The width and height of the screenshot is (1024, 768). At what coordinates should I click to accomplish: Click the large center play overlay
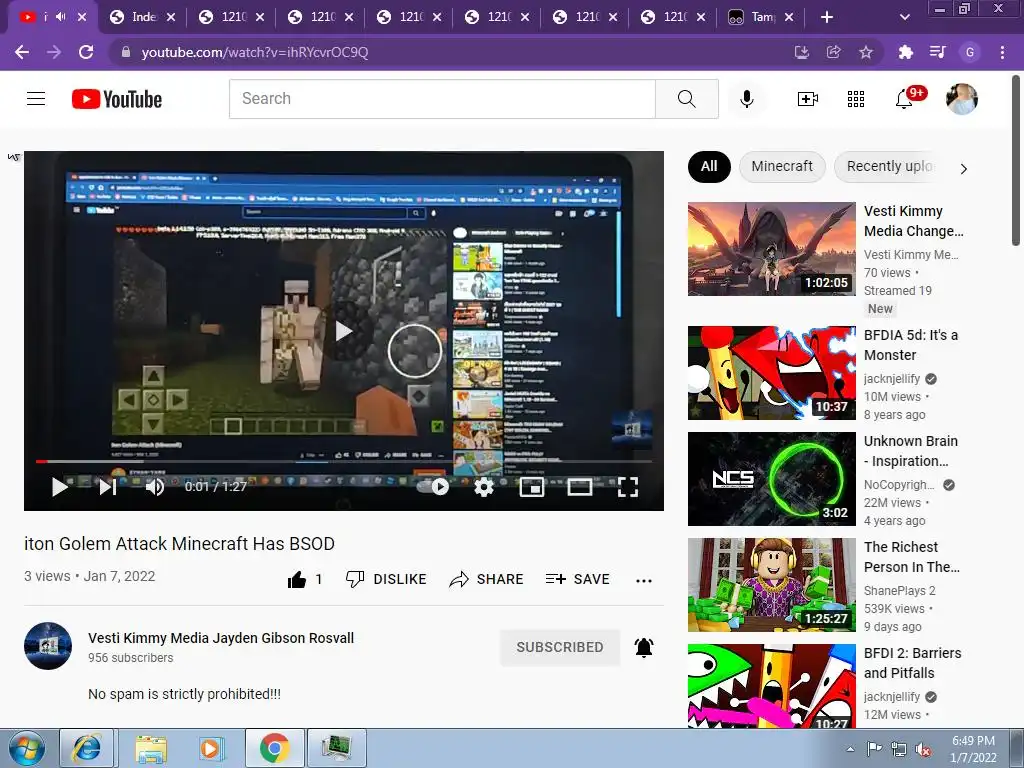click(344, 331)
